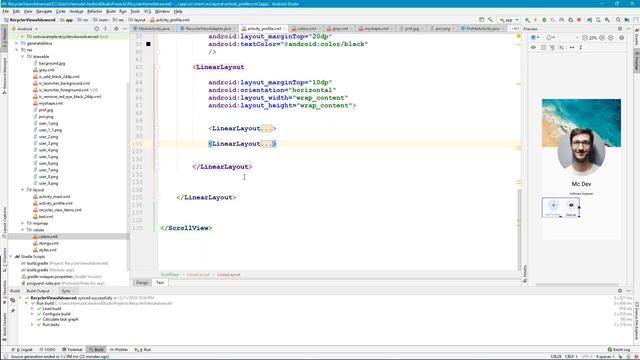
Task: Click the black color gutter swatch
Action: (148, 44)
